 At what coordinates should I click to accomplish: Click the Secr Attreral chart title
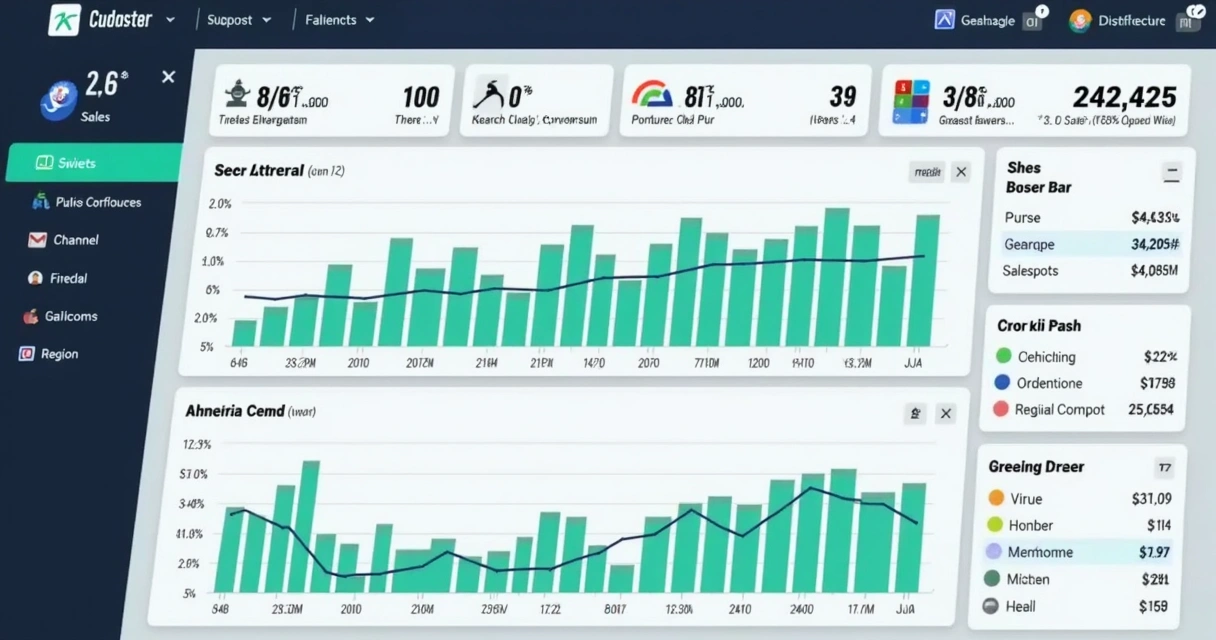[x=258, y=170]
